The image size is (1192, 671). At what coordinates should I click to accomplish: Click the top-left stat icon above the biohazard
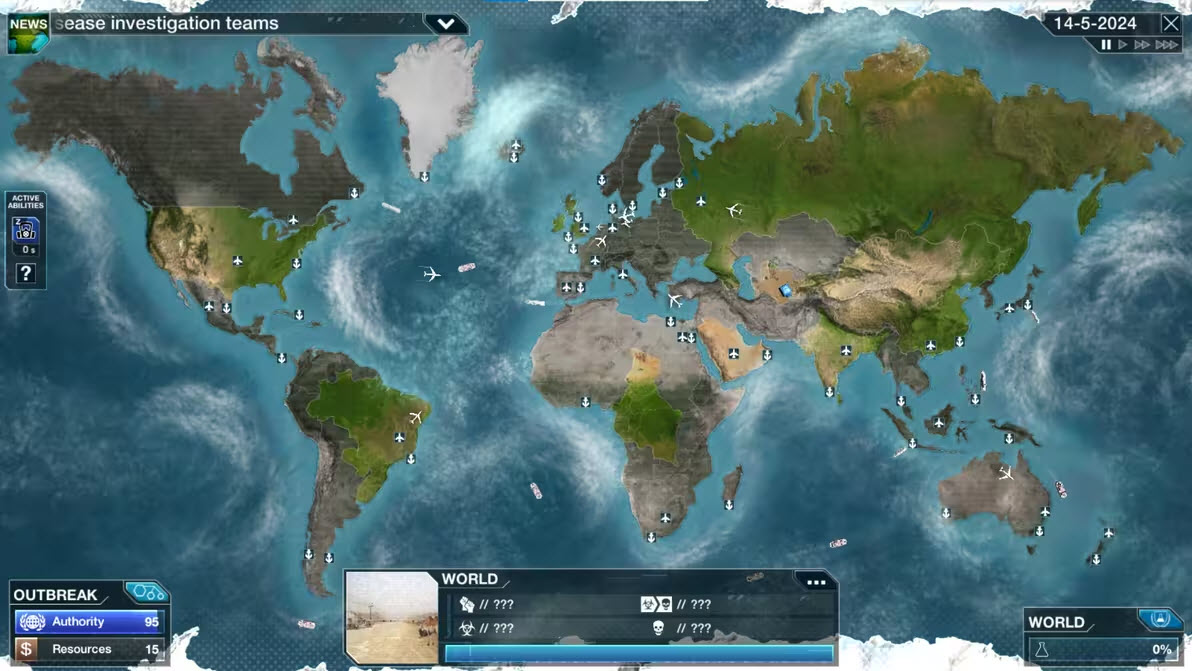(x=467, y=604)
